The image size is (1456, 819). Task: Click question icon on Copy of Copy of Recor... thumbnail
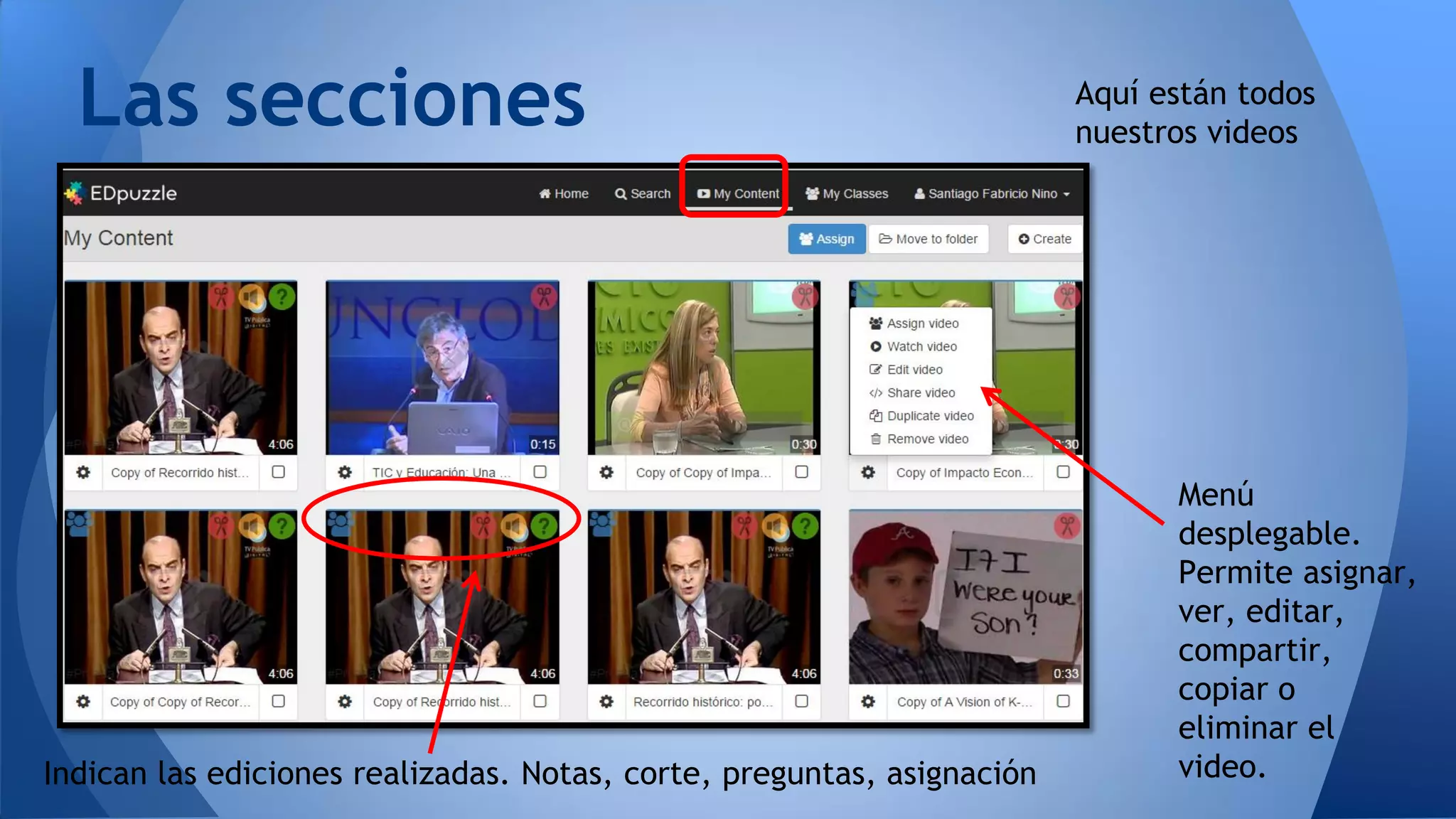tap(282, 526)
